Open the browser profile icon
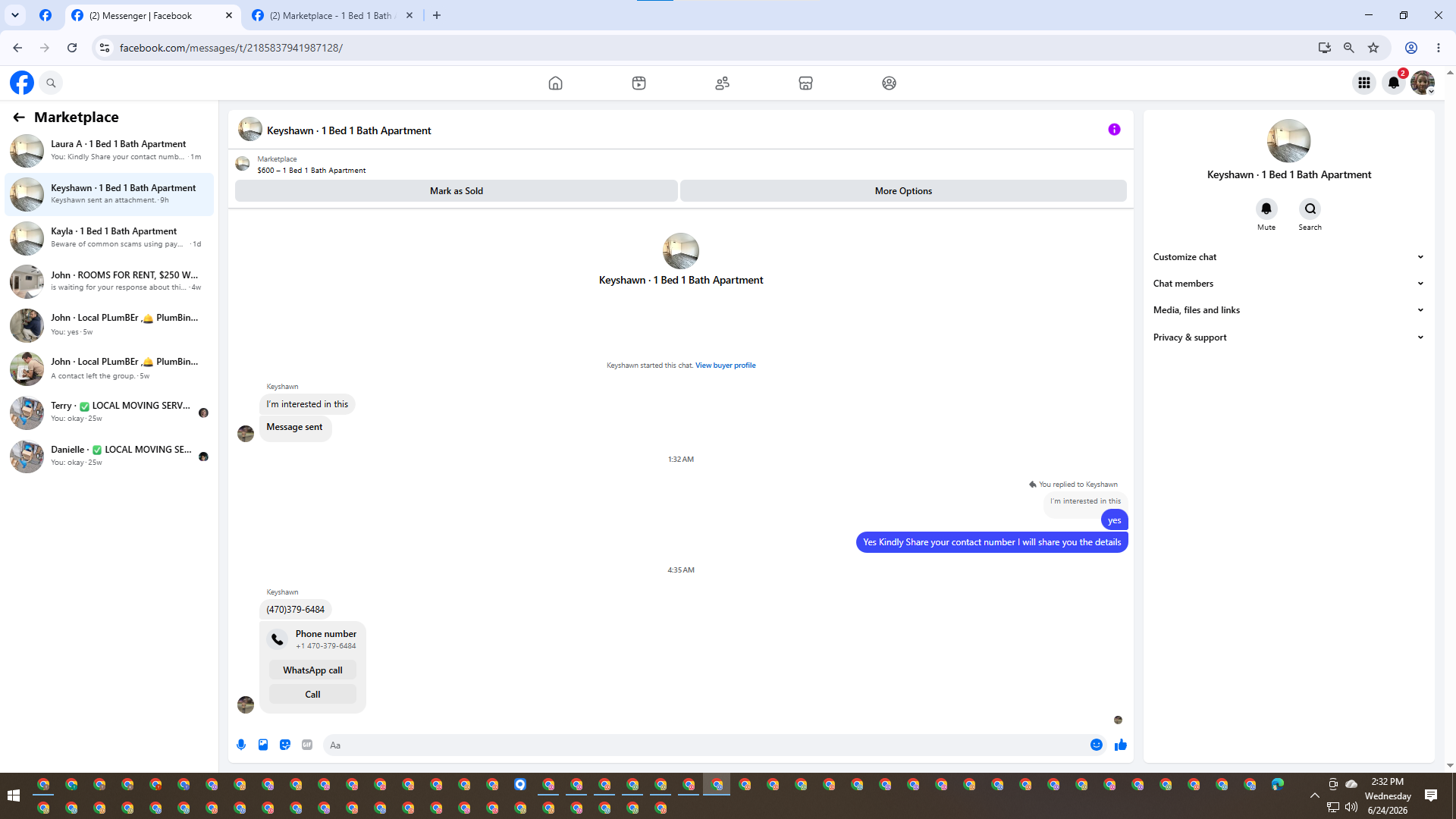Viewport: 1456px width, 819px height. 1411,48
